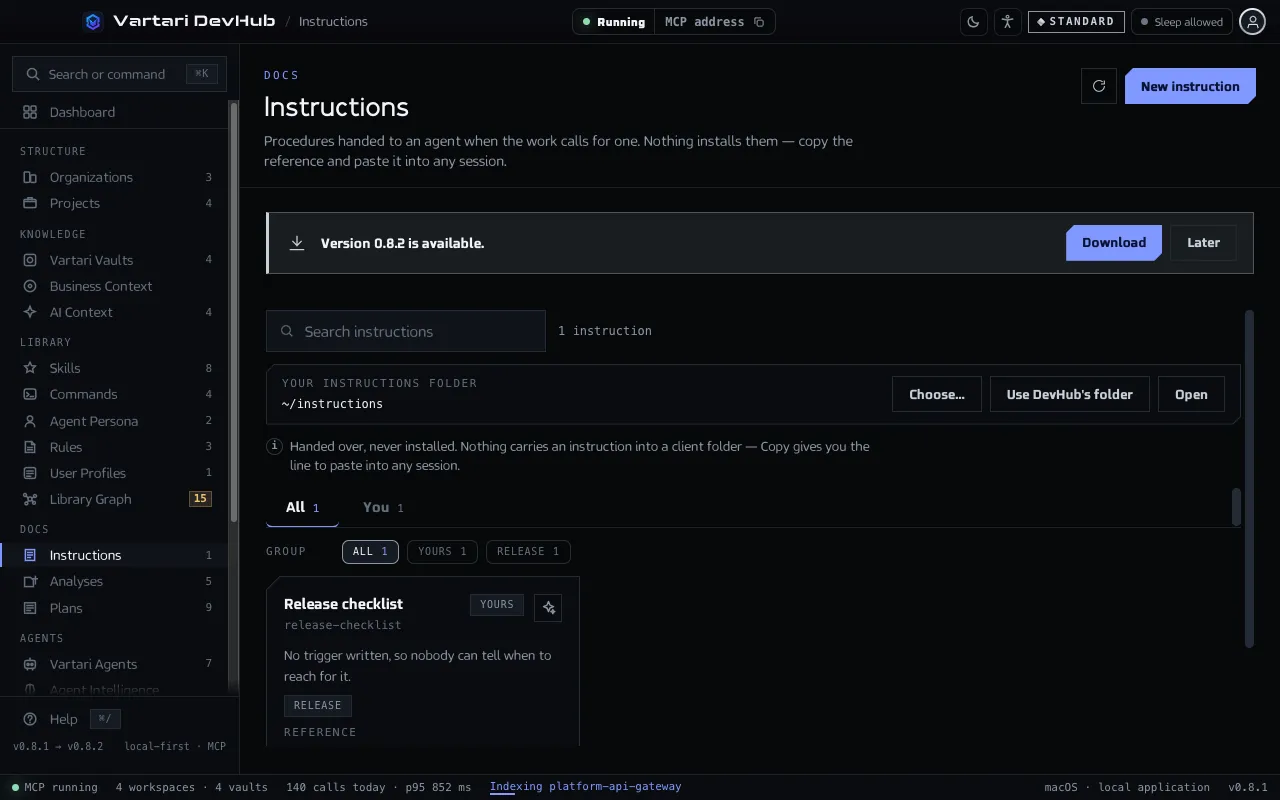The image size is (1280, 800).
Task: Filter group by YOURS chip
Action: (x=442, y=552)
